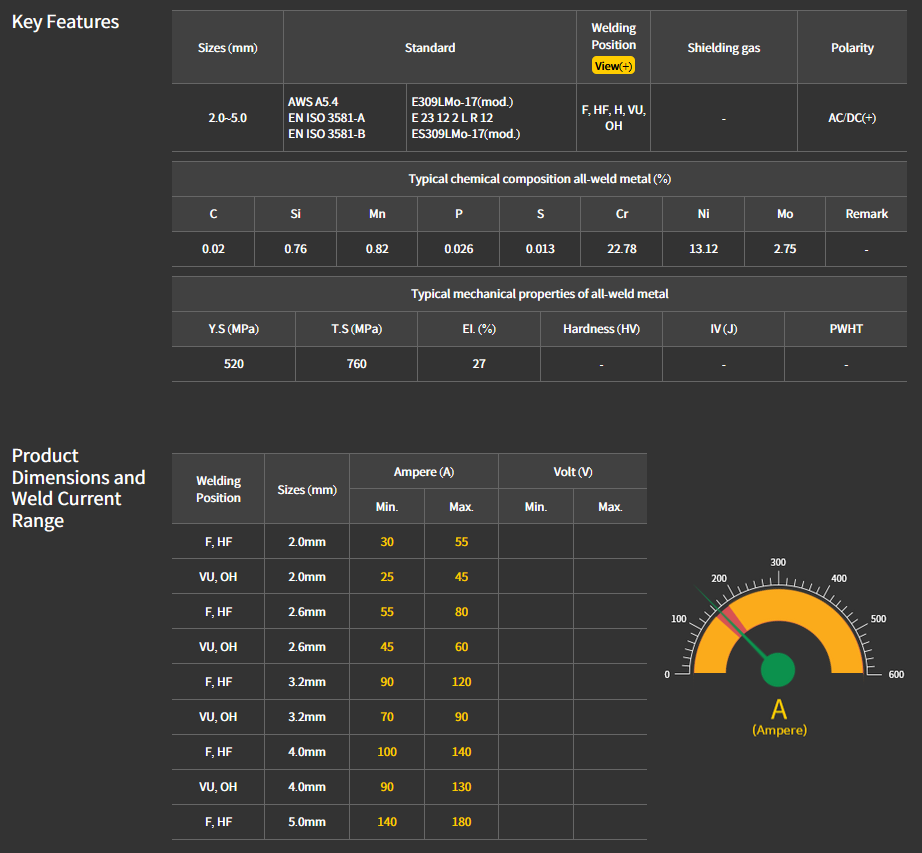Click the Ni value 13.12

pyautogui.click(x=703, y=249)
